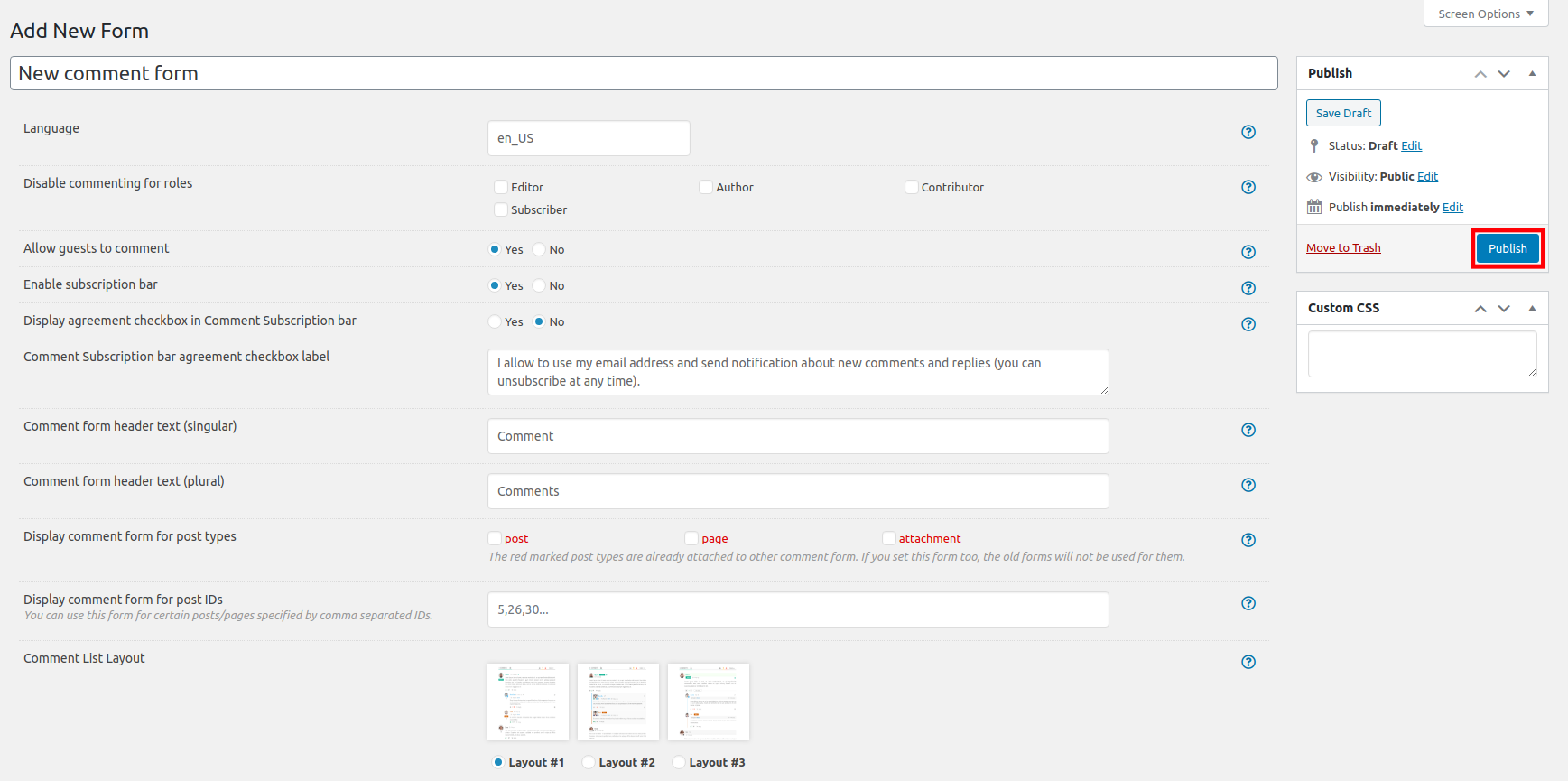1568x781 pixels.
Task: Tick the page post type checkbox
Action: coord(691,538)
